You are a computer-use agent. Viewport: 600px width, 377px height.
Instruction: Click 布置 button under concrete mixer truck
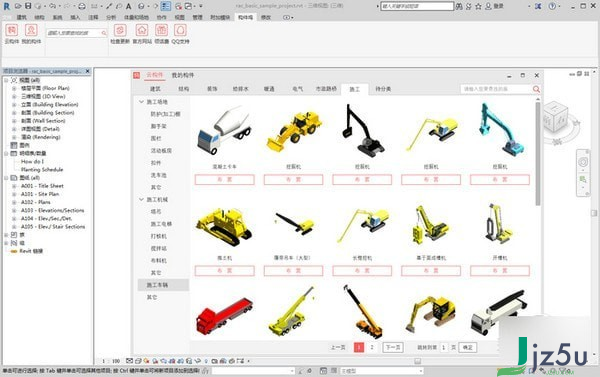pos(225,180)
